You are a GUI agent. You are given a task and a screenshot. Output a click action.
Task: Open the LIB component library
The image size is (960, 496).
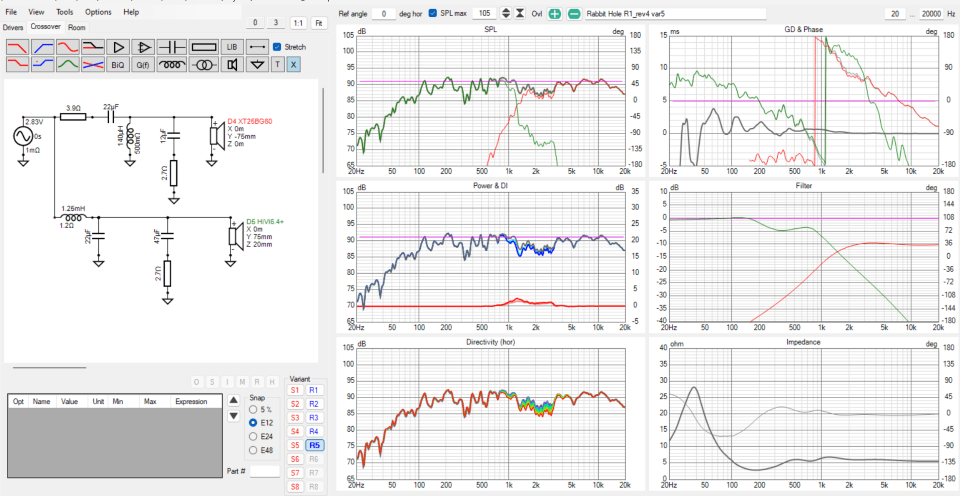[231, 47]
